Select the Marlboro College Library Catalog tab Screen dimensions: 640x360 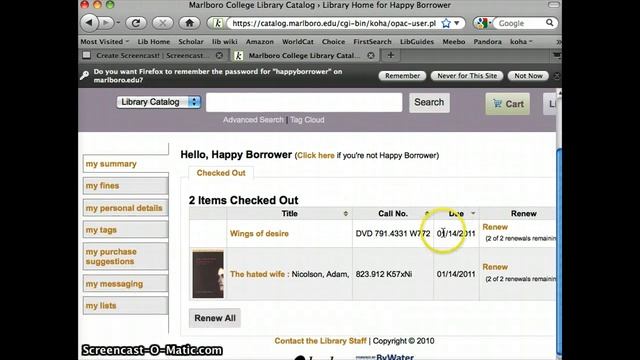(304, 55)
